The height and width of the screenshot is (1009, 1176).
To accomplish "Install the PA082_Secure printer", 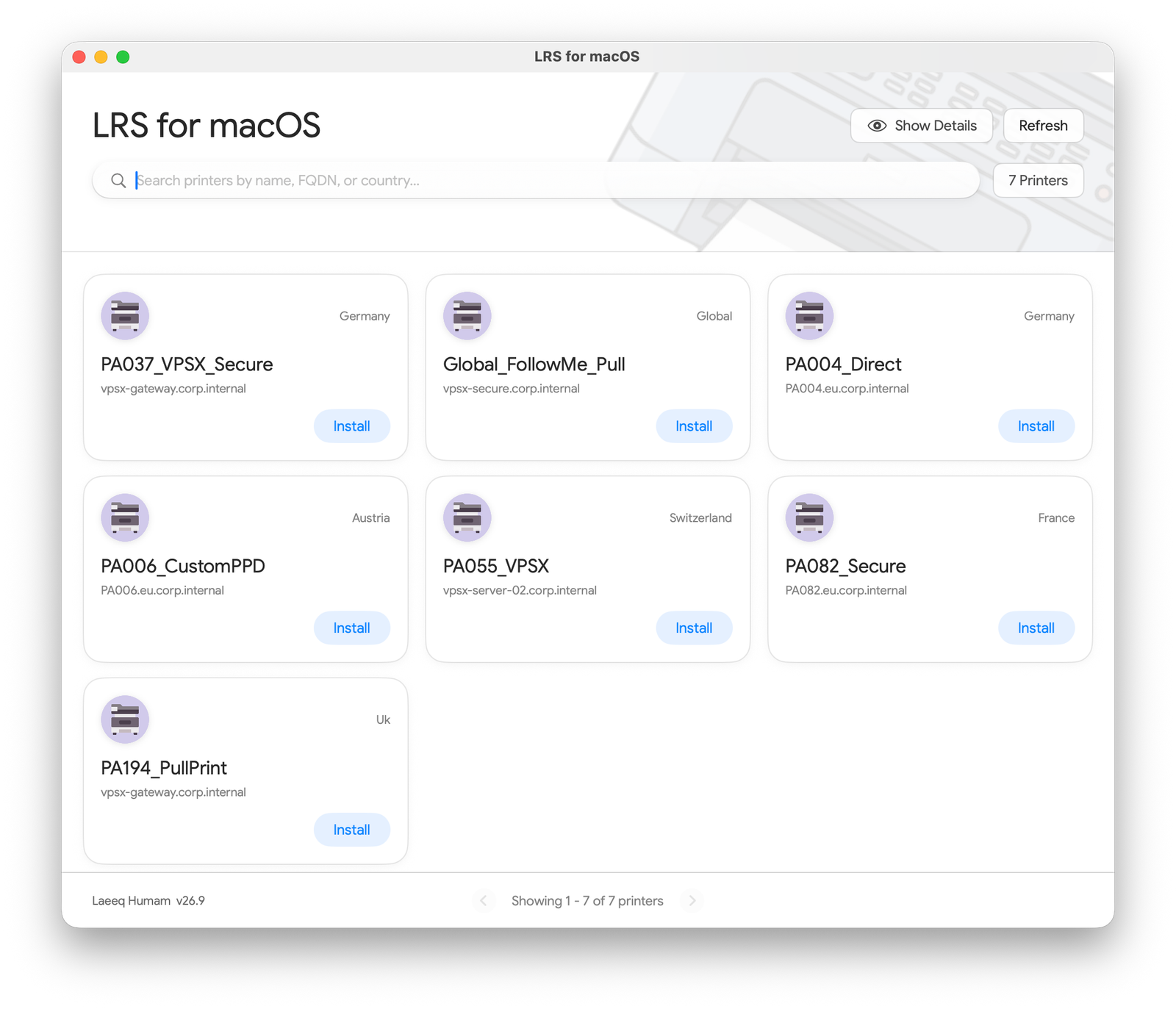I will pyautogui.click(x=1036, y=628).
